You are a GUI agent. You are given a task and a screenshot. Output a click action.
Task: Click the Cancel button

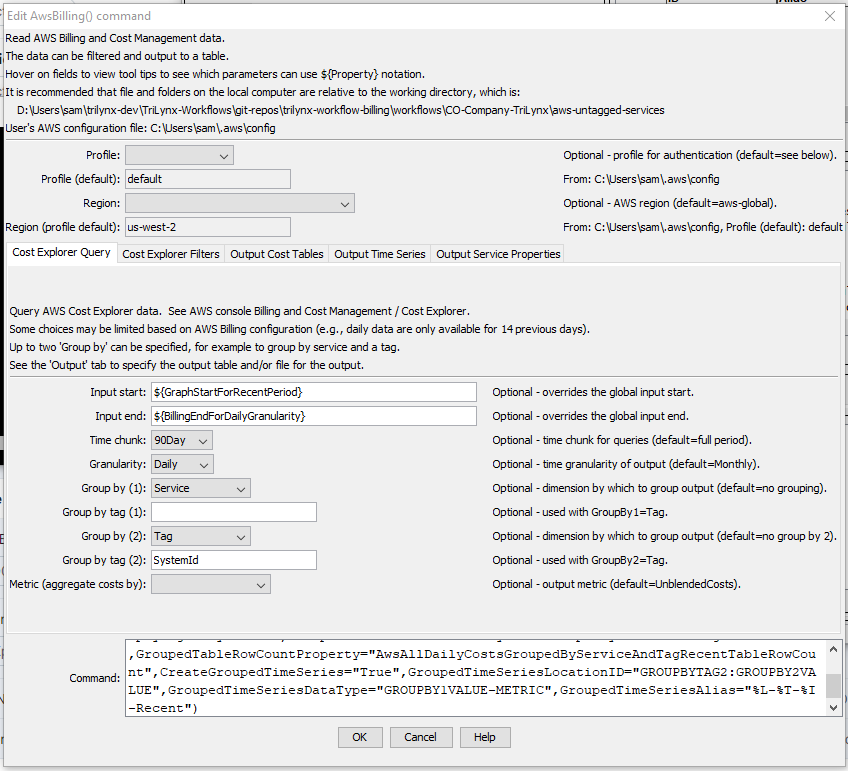pos(421,737)
